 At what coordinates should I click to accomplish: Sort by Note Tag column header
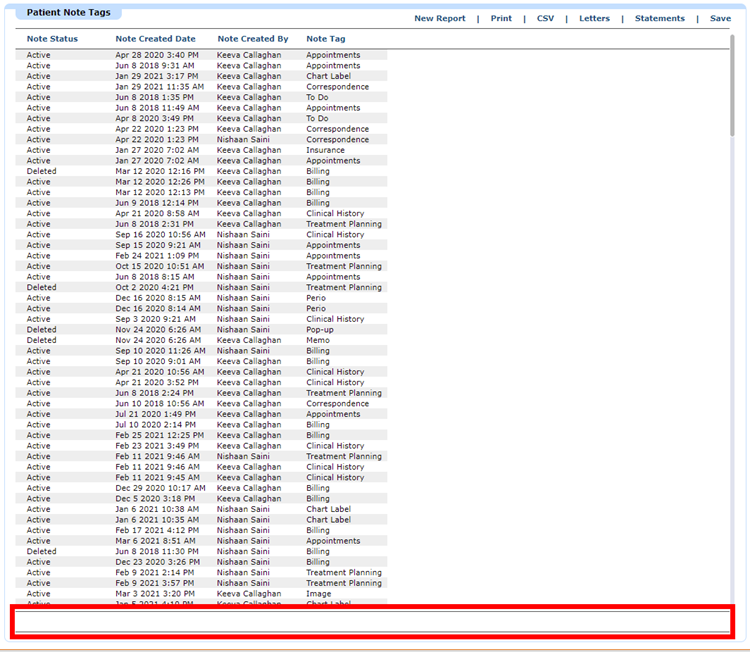(326, 39)
